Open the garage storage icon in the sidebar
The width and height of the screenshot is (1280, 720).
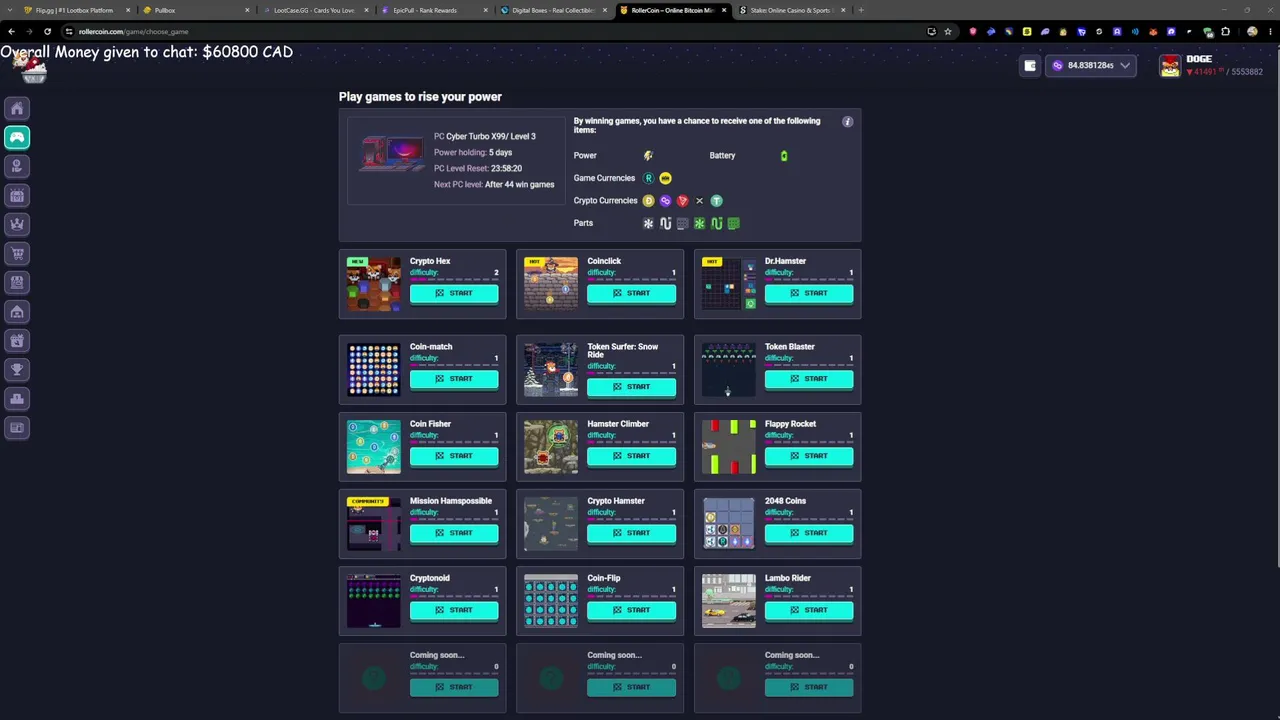[x=17, y=312]
